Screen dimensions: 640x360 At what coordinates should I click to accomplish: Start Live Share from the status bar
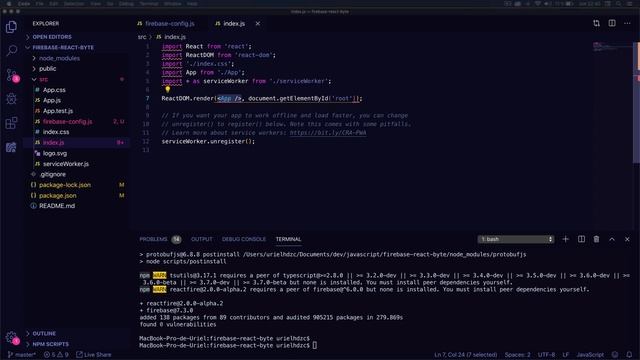(94, 355)
